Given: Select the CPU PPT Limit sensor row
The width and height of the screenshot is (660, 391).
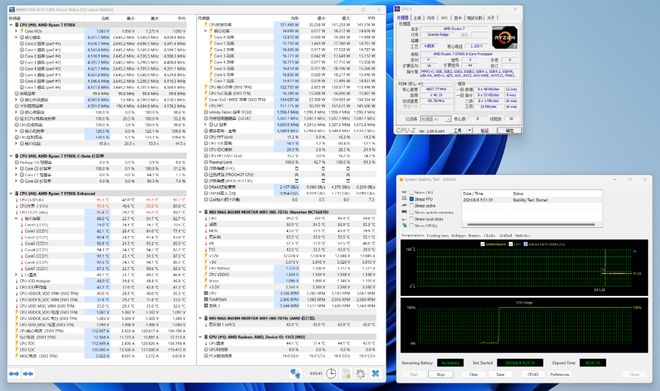Looking at the screenshot, I should [290, 137].
